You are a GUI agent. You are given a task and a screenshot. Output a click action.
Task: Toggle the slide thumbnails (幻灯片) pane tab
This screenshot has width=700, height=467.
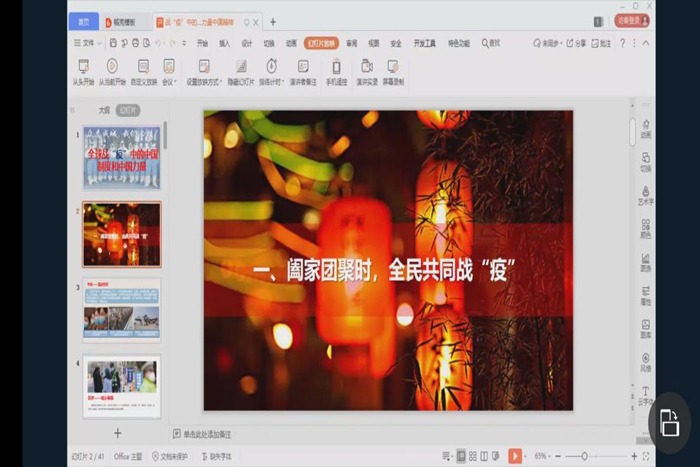(x=128, y=110)
